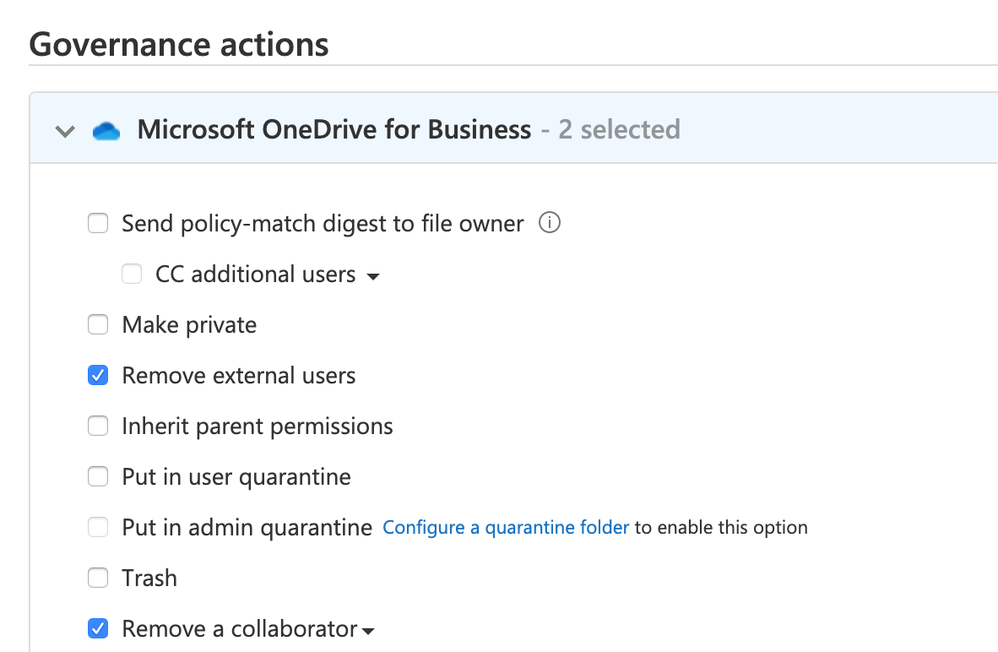Click the Governance actions heading
The image size is (998, 652).
pos(179,44)
